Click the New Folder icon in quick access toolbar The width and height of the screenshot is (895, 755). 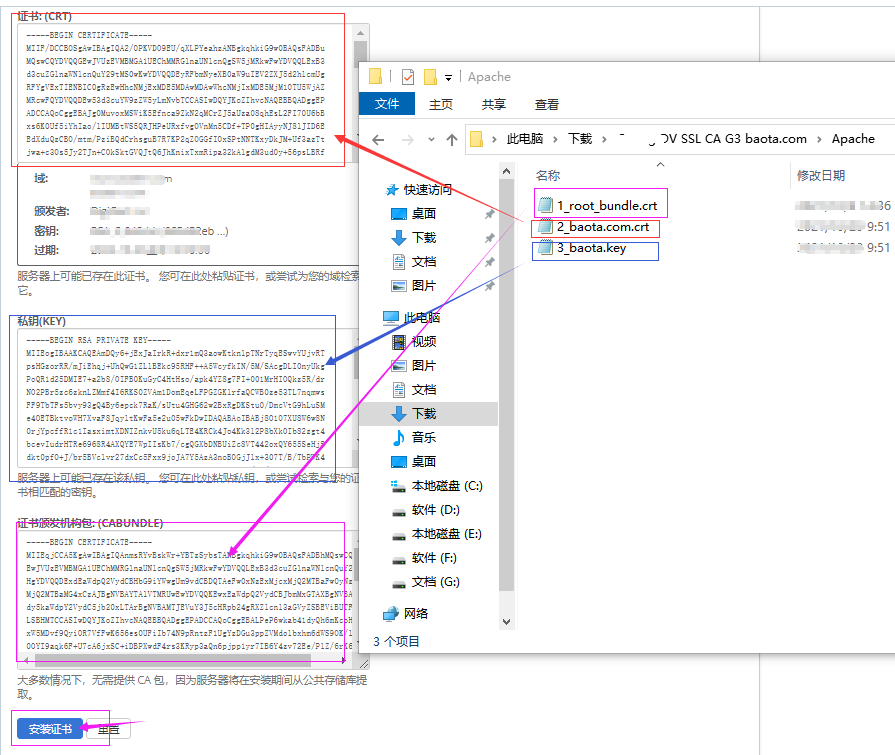point(430,76)
